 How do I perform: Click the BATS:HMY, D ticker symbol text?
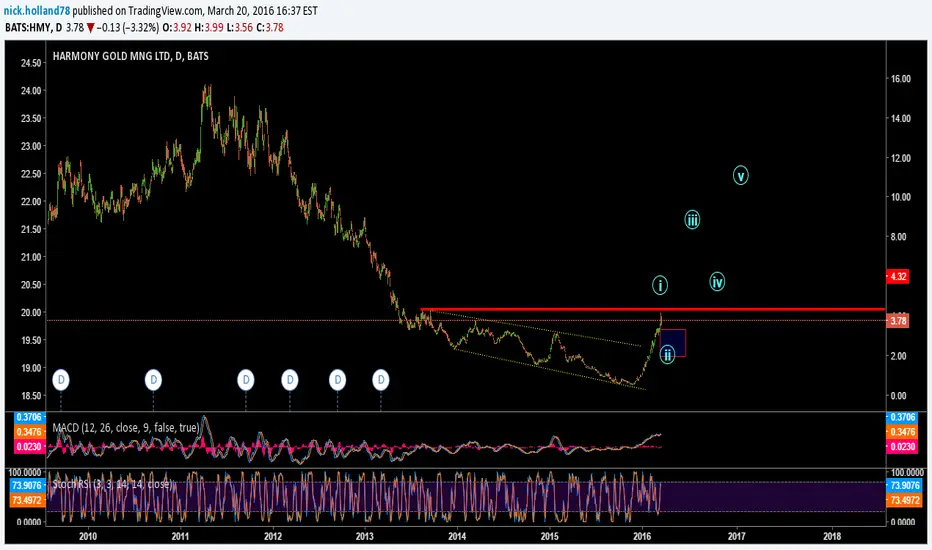pyautogui.click(x=33, y=27)
